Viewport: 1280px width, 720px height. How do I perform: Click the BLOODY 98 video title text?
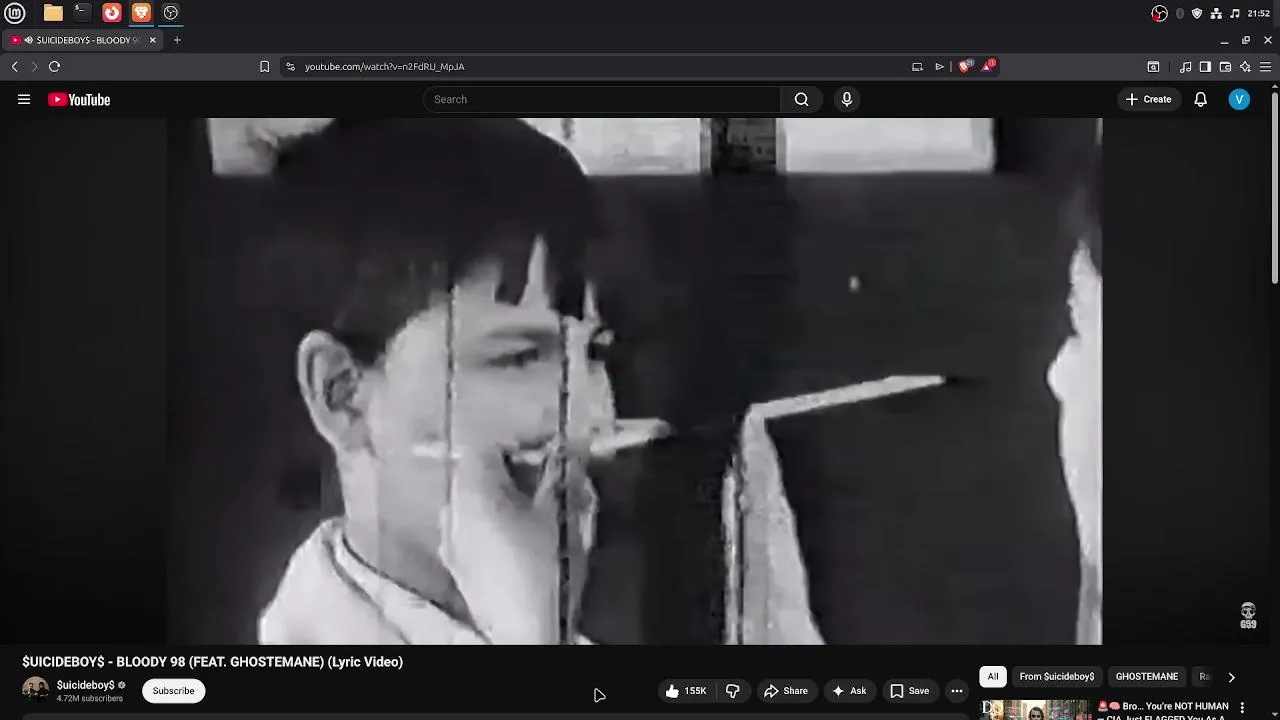point(212,662)
